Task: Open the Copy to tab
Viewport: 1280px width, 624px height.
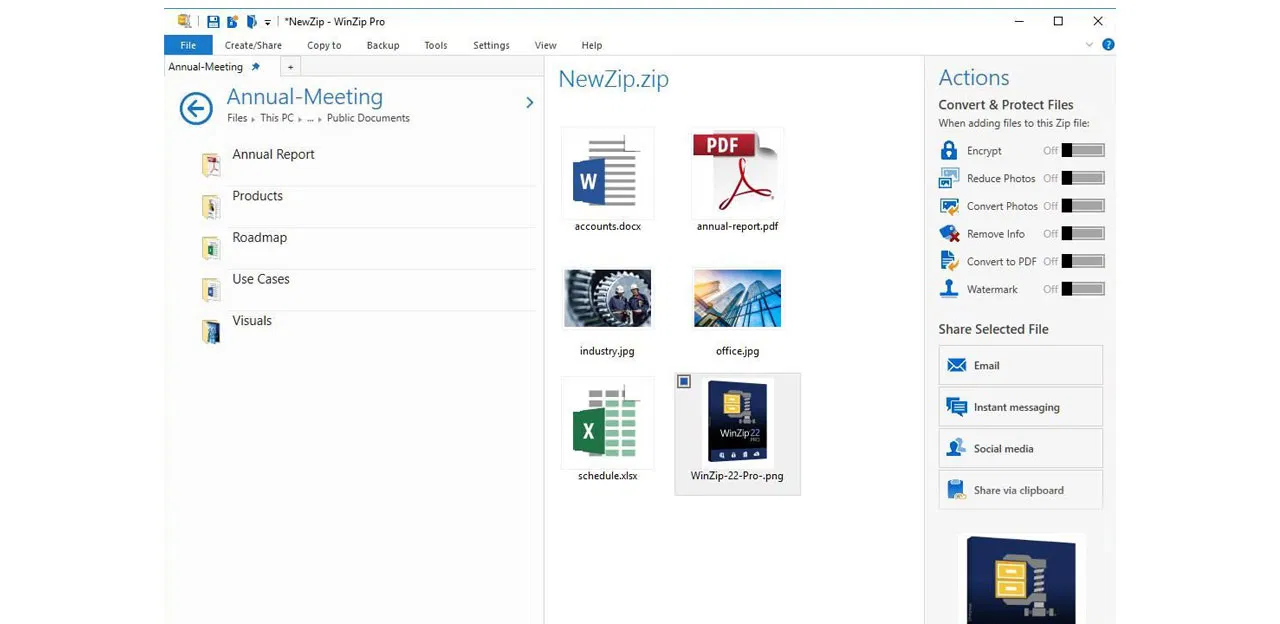Action: [x=324, y=45]
